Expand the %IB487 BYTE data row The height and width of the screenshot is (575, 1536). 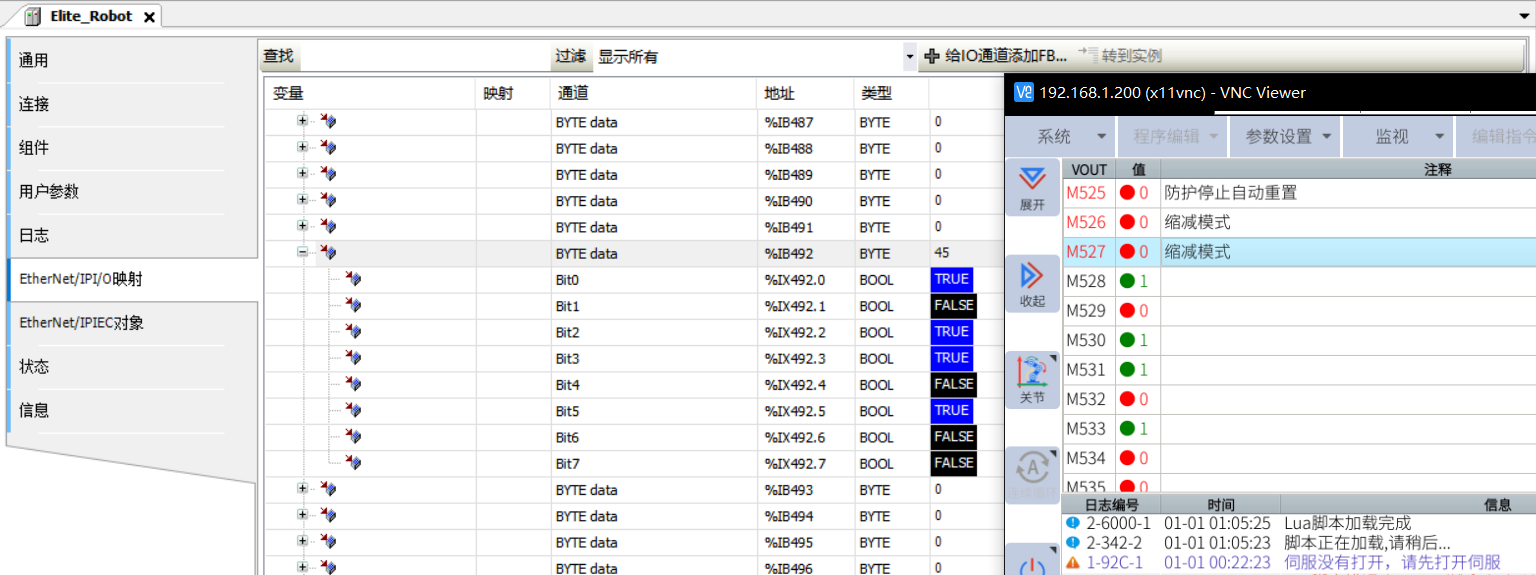(302, 121)
